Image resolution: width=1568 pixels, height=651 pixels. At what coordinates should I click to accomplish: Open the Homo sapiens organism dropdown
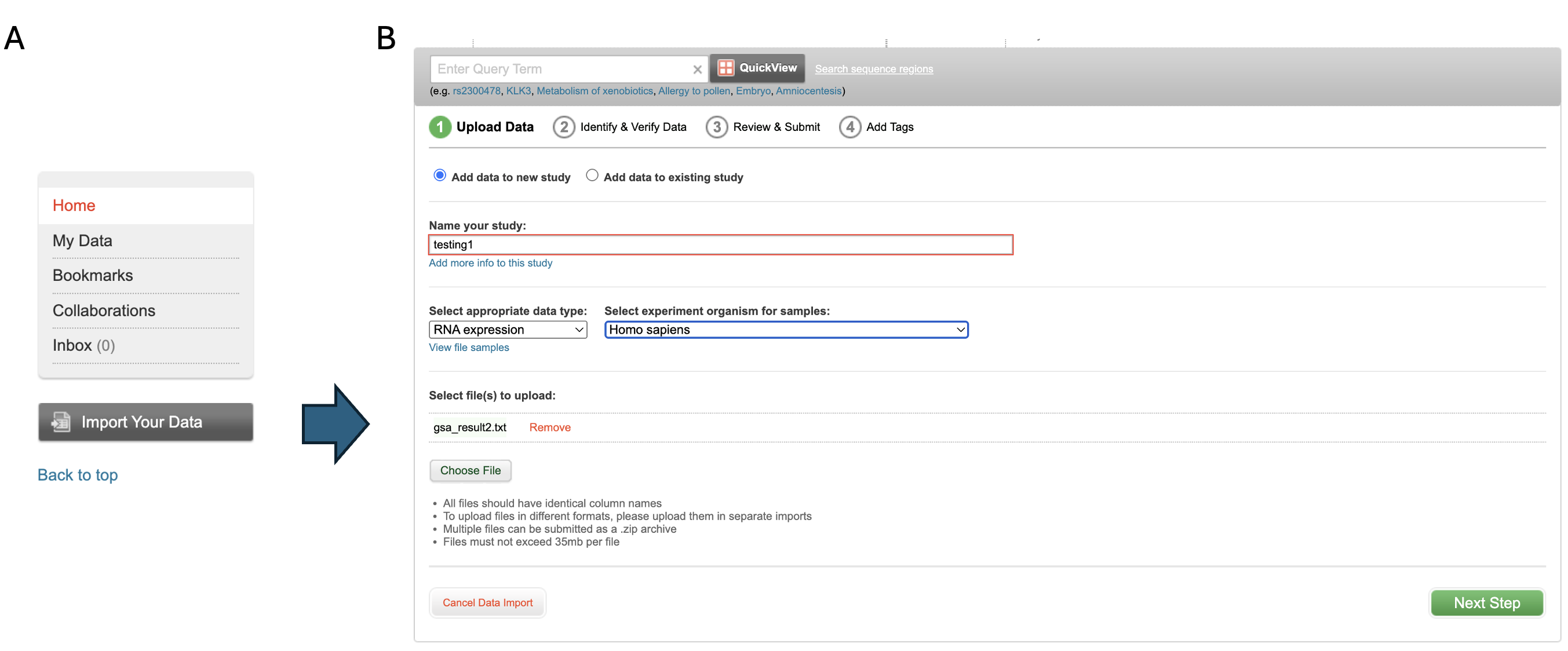[x=785, y=329]
